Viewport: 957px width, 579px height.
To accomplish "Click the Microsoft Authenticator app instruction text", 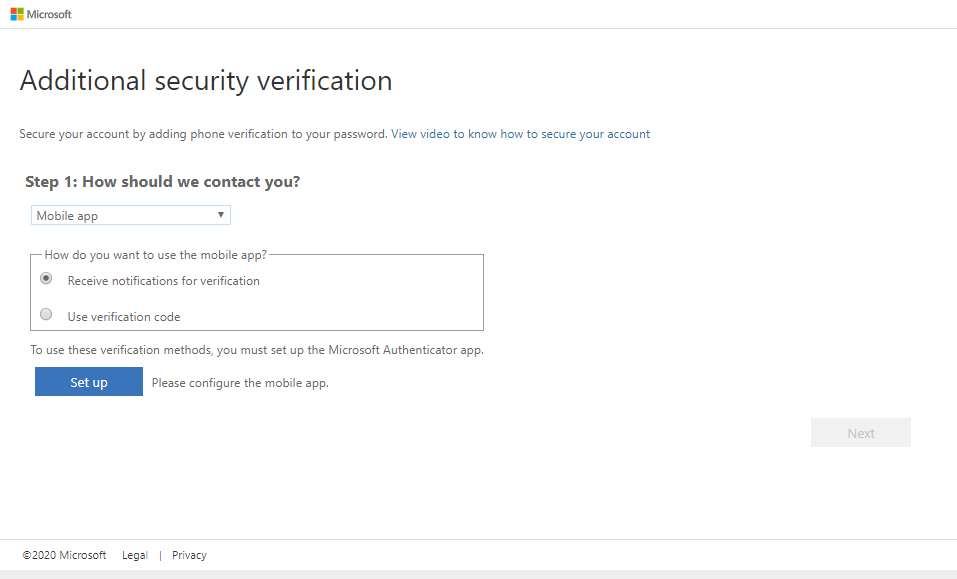I will coord(257,350).
